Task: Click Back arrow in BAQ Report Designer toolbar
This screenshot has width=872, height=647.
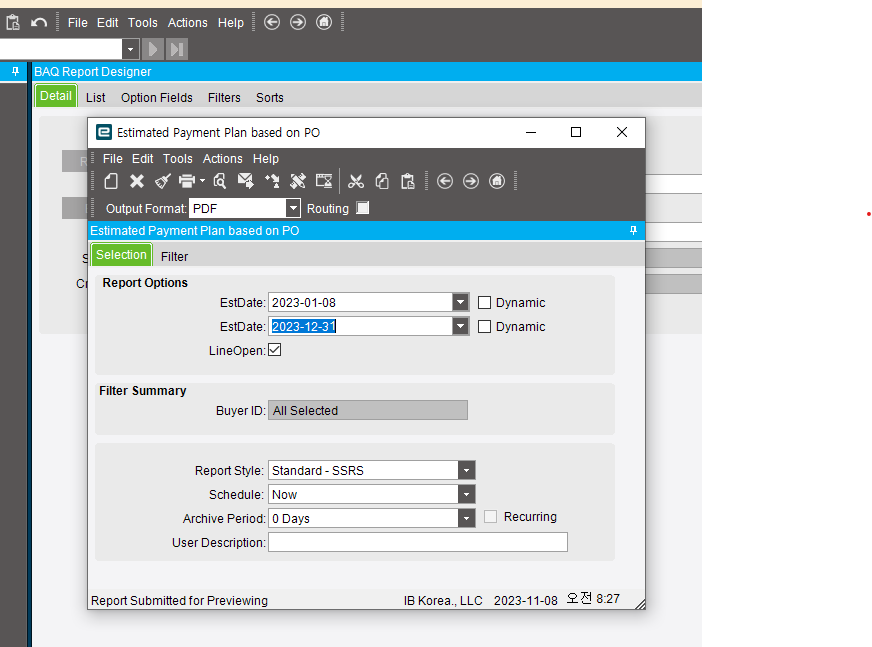Action: pos(272,22)
